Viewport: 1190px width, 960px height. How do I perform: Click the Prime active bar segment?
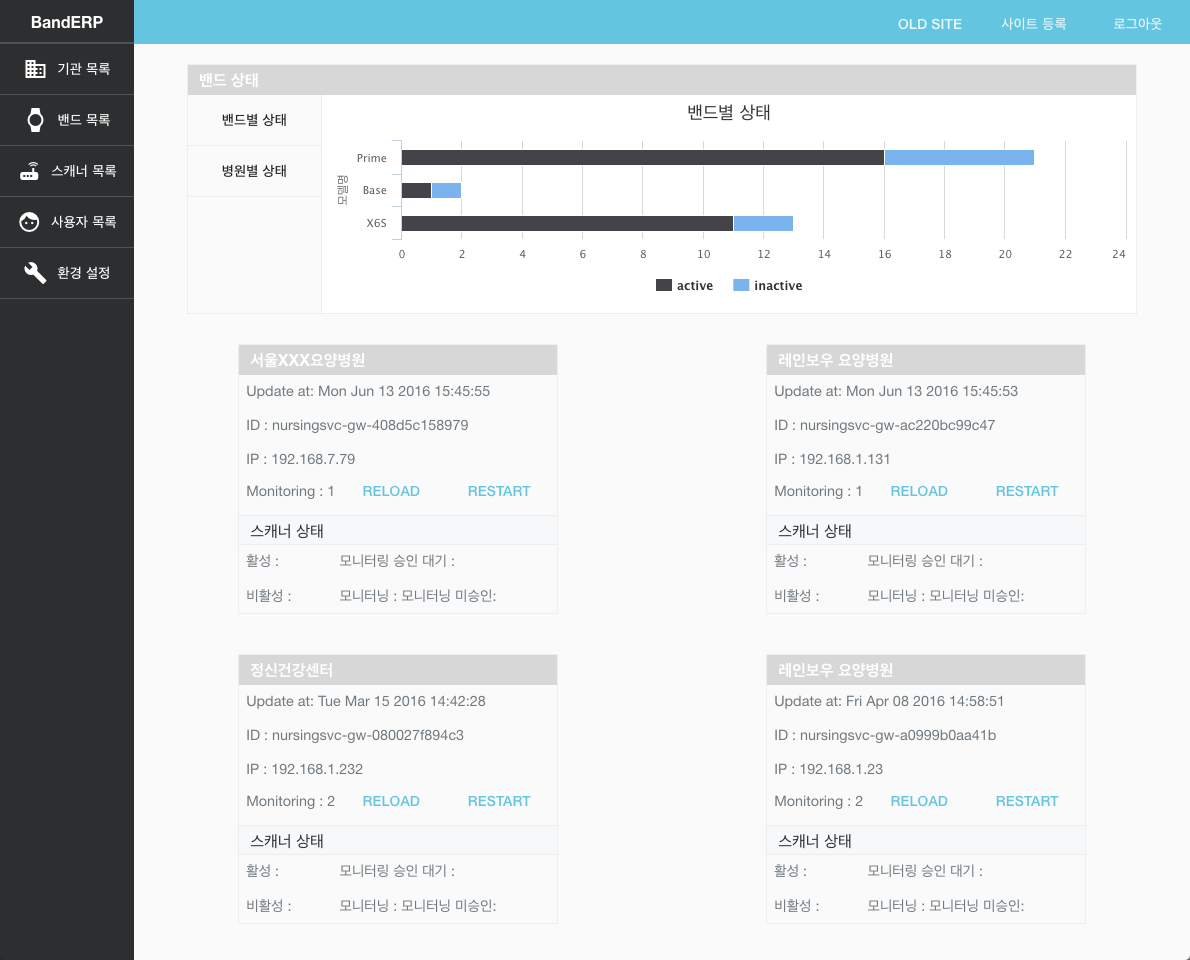click(x=643, y=158)
